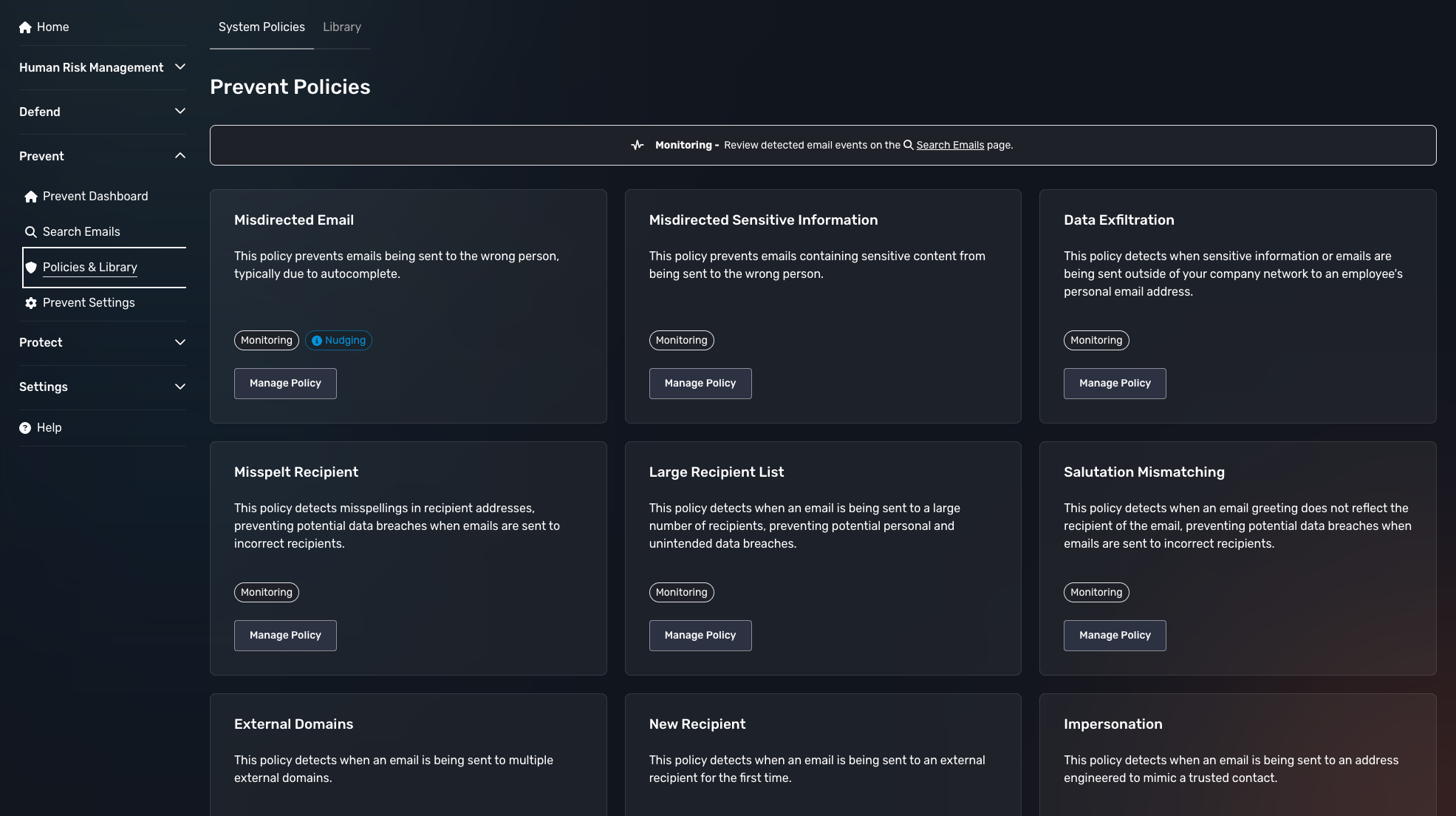Expand the Settings menu chevron
The image size is (1456, 816).
point(180,387)
